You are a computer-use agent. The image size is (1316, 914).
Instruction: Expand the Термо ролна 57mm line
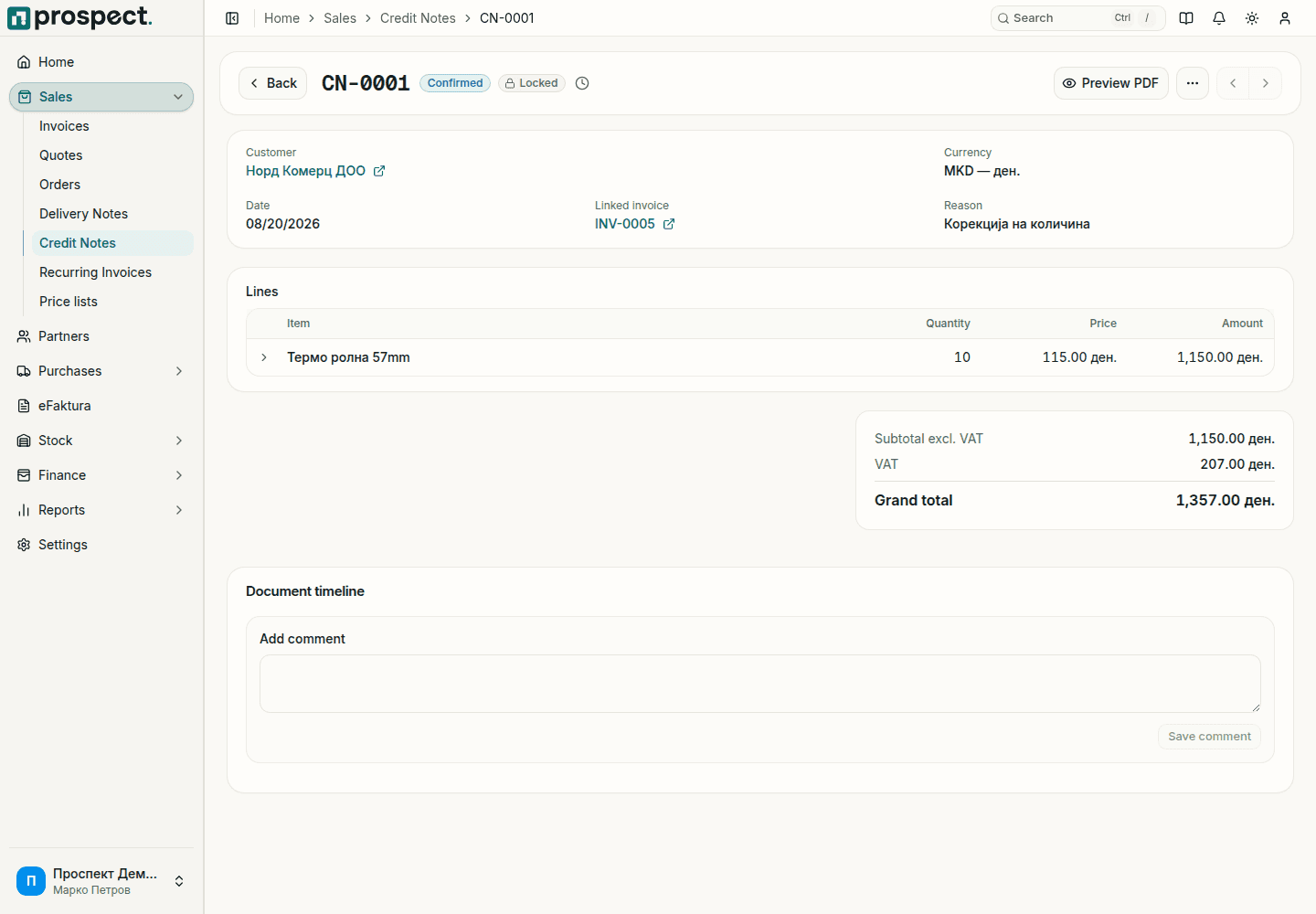[x=264, y=357]
